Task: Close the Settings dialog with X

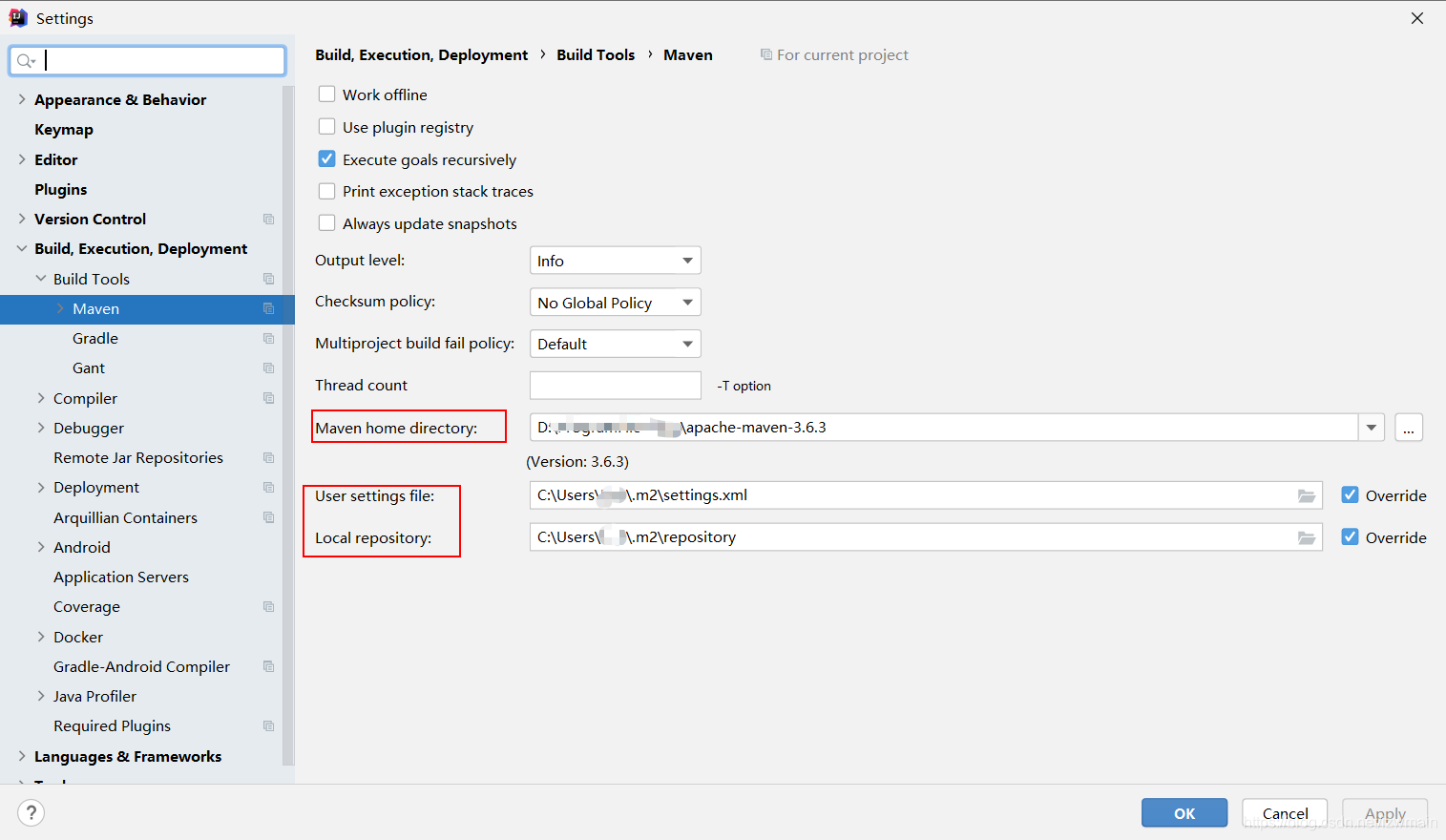Action: click(x=1417, y=18)
